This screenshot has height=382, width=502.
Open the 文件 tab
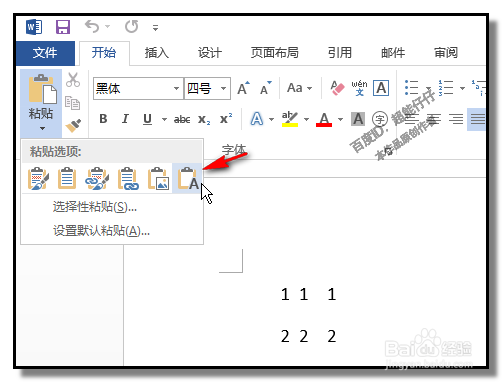tap(45, 53)
